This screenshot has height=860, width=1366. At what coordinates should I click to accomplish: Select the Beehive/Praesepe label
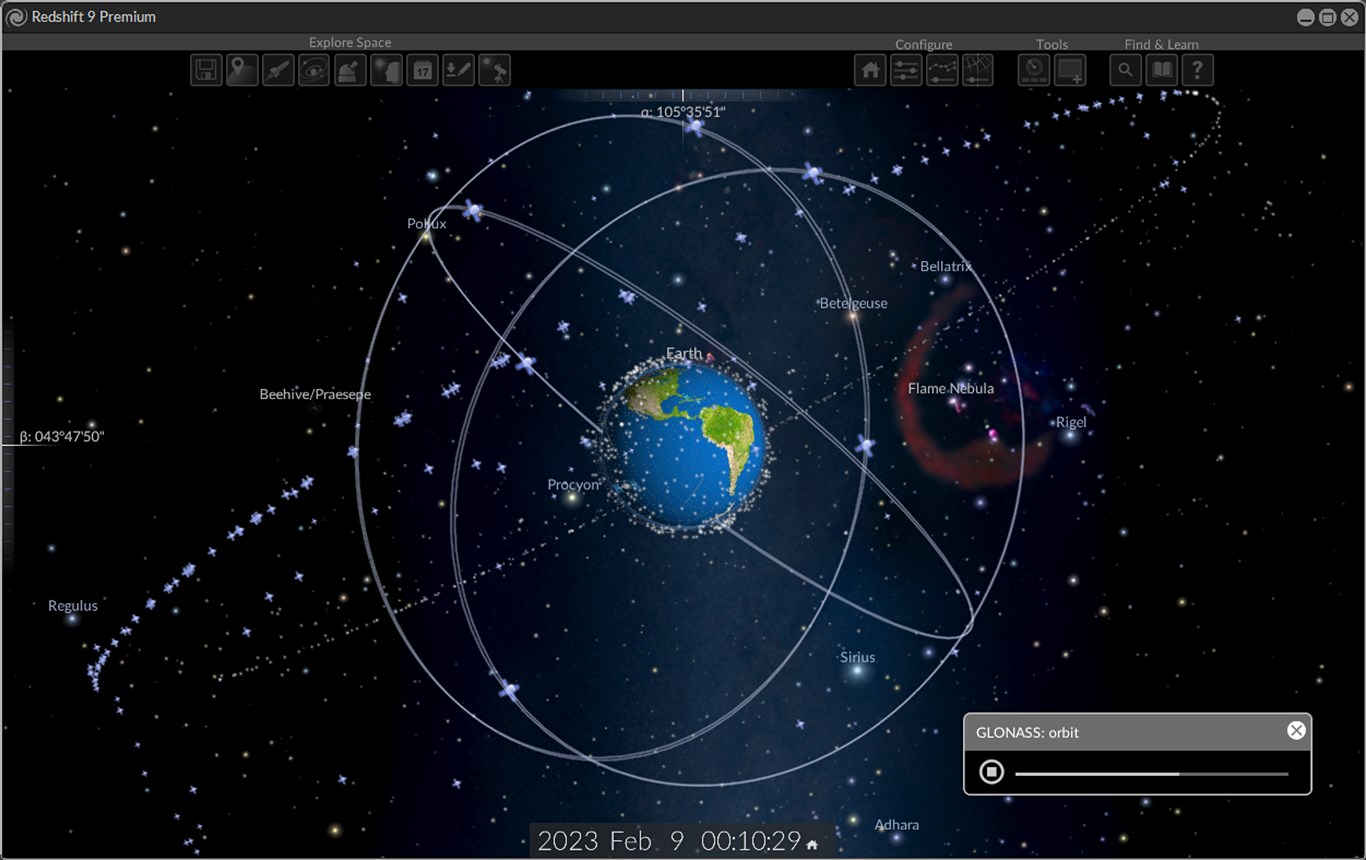click(315, 394)
